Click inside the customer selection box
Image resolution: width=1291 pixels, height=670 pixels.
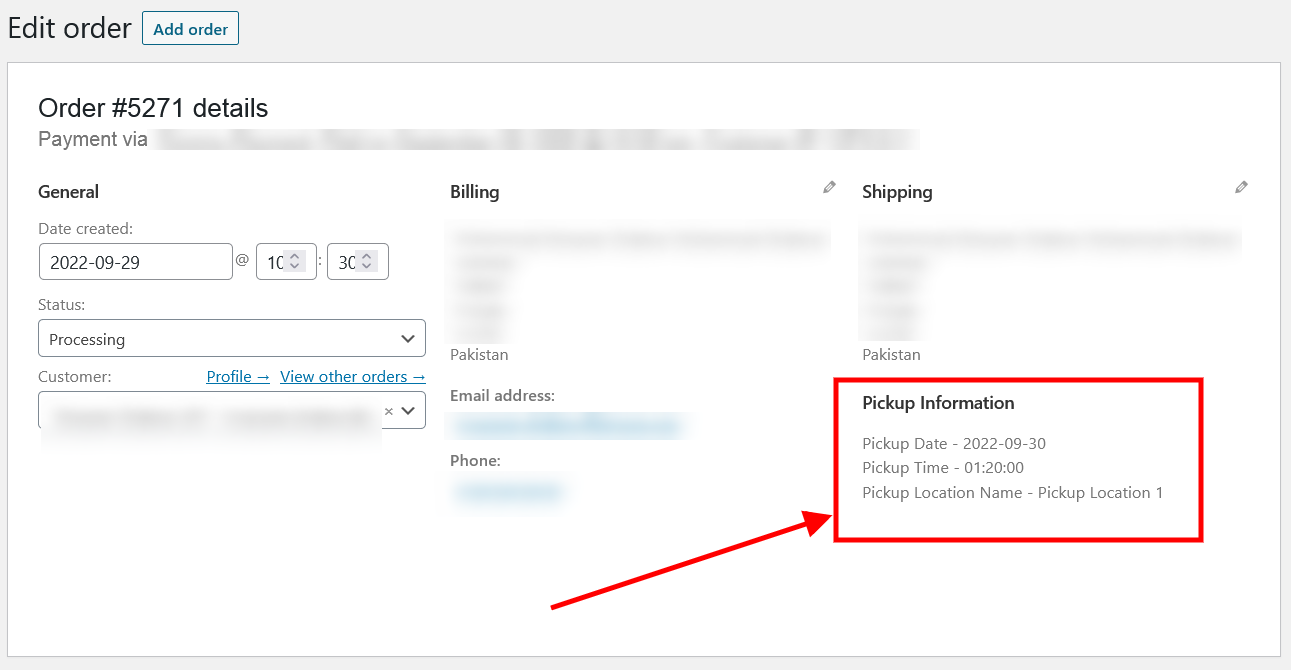[x=200, y=410]
